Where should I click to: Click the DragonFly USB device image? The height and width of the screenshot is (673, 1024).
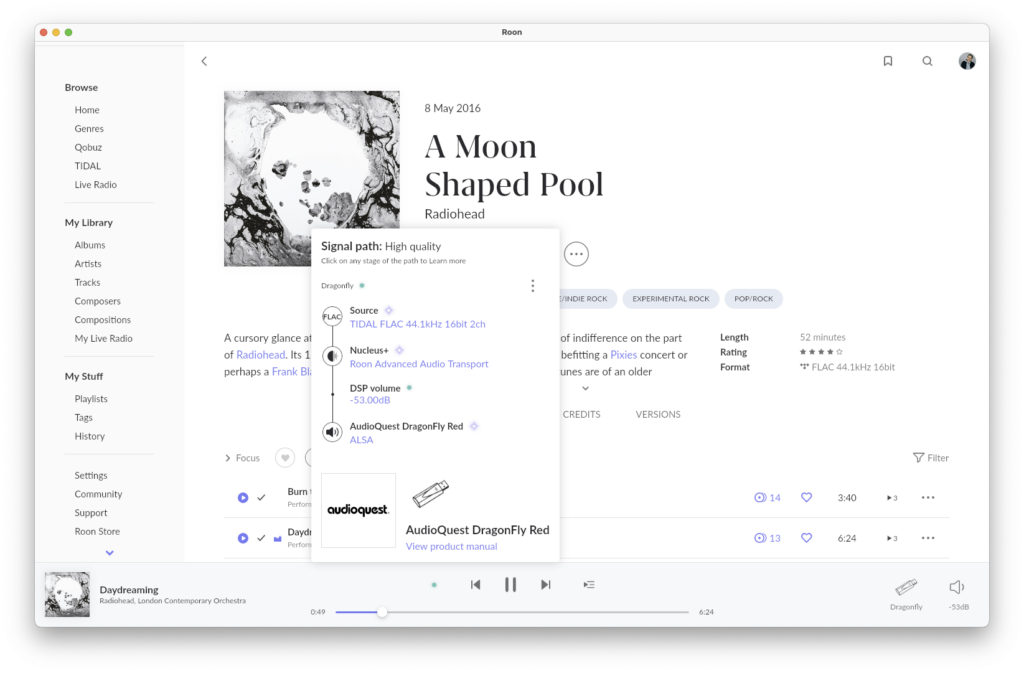430,493
